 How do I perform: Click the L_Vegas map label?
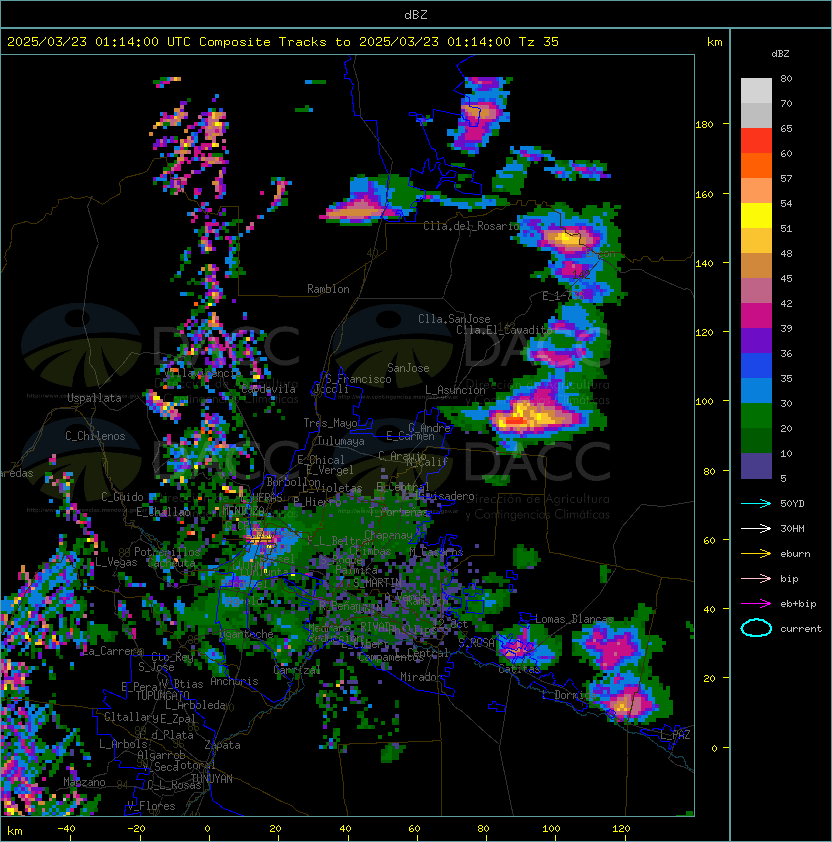pos(116,562)
